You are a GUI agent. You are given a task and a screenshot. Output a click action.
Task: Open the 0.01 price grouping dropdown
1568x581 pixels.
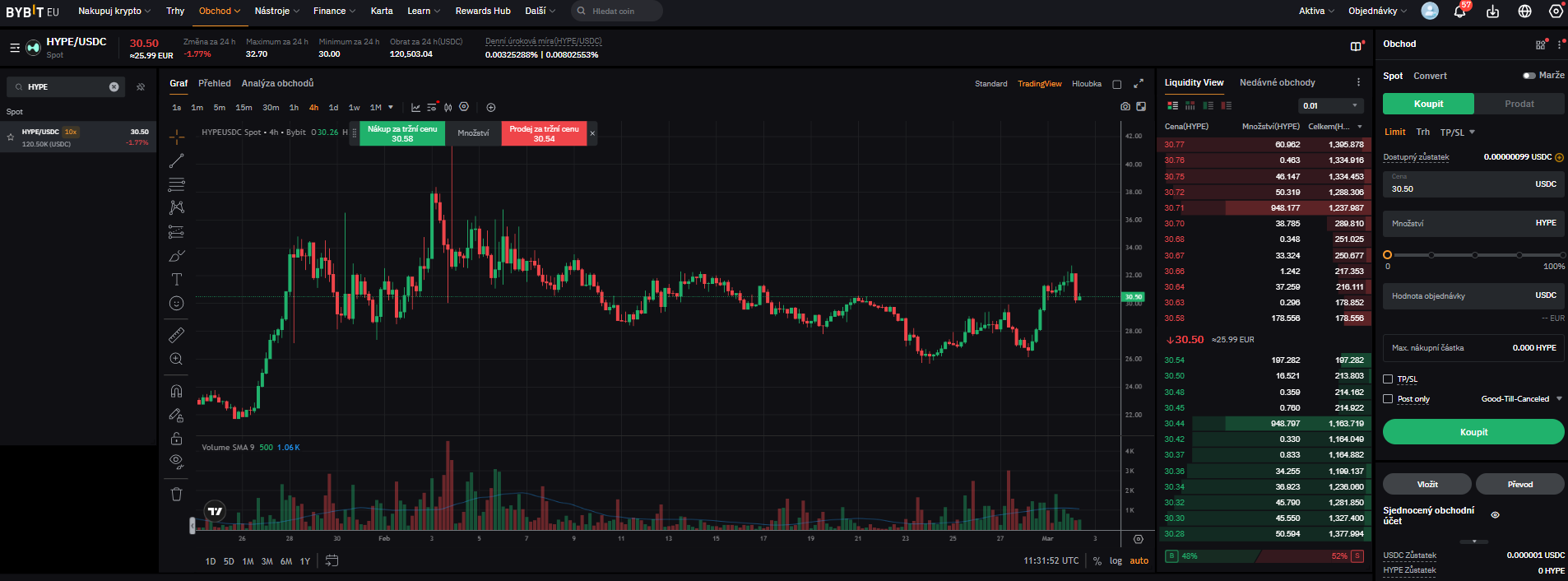(1330, 105)
